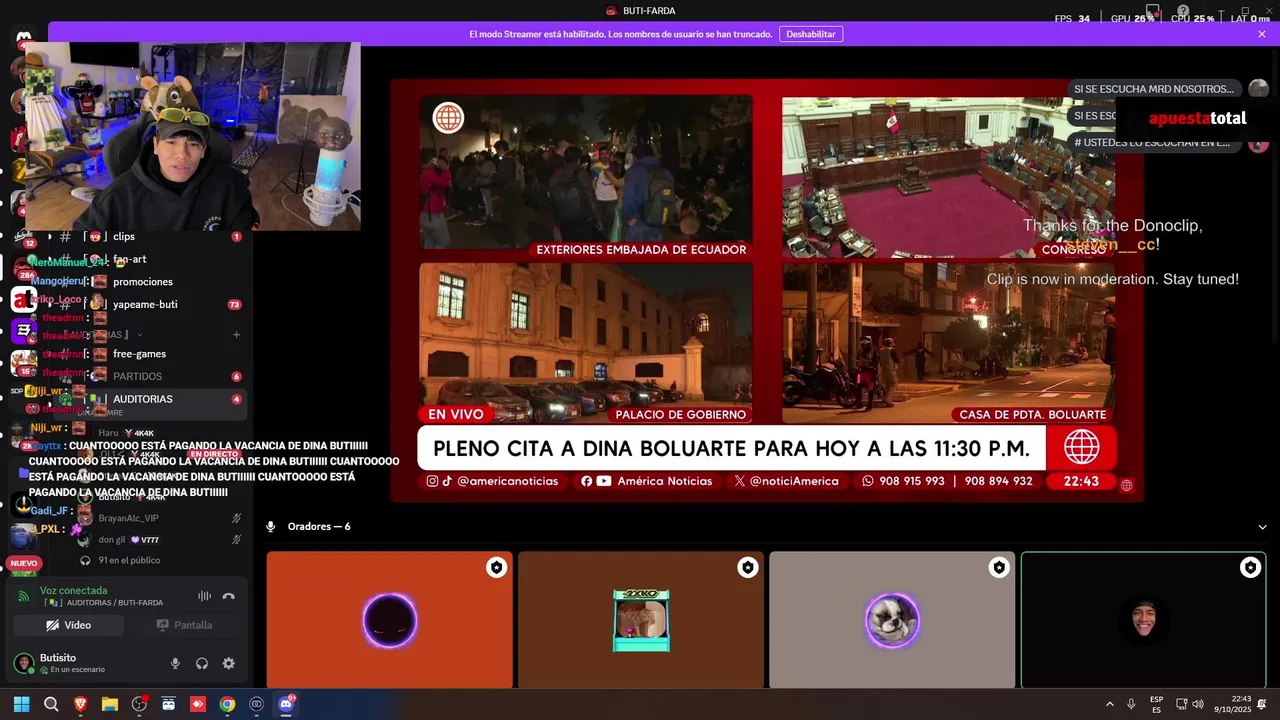Viewport: 1280px width, 720px height.
Task: Open the Discord taskbar icon
Action: pos(286,704)
